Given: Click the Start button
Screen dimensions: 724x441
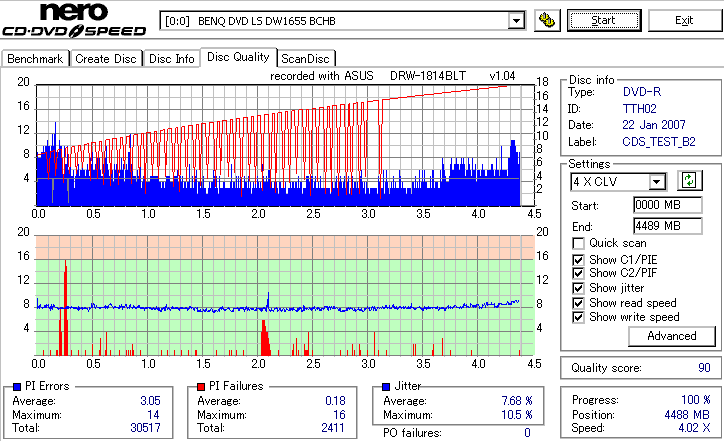Looking at the screenshot, I should point(604,20).
